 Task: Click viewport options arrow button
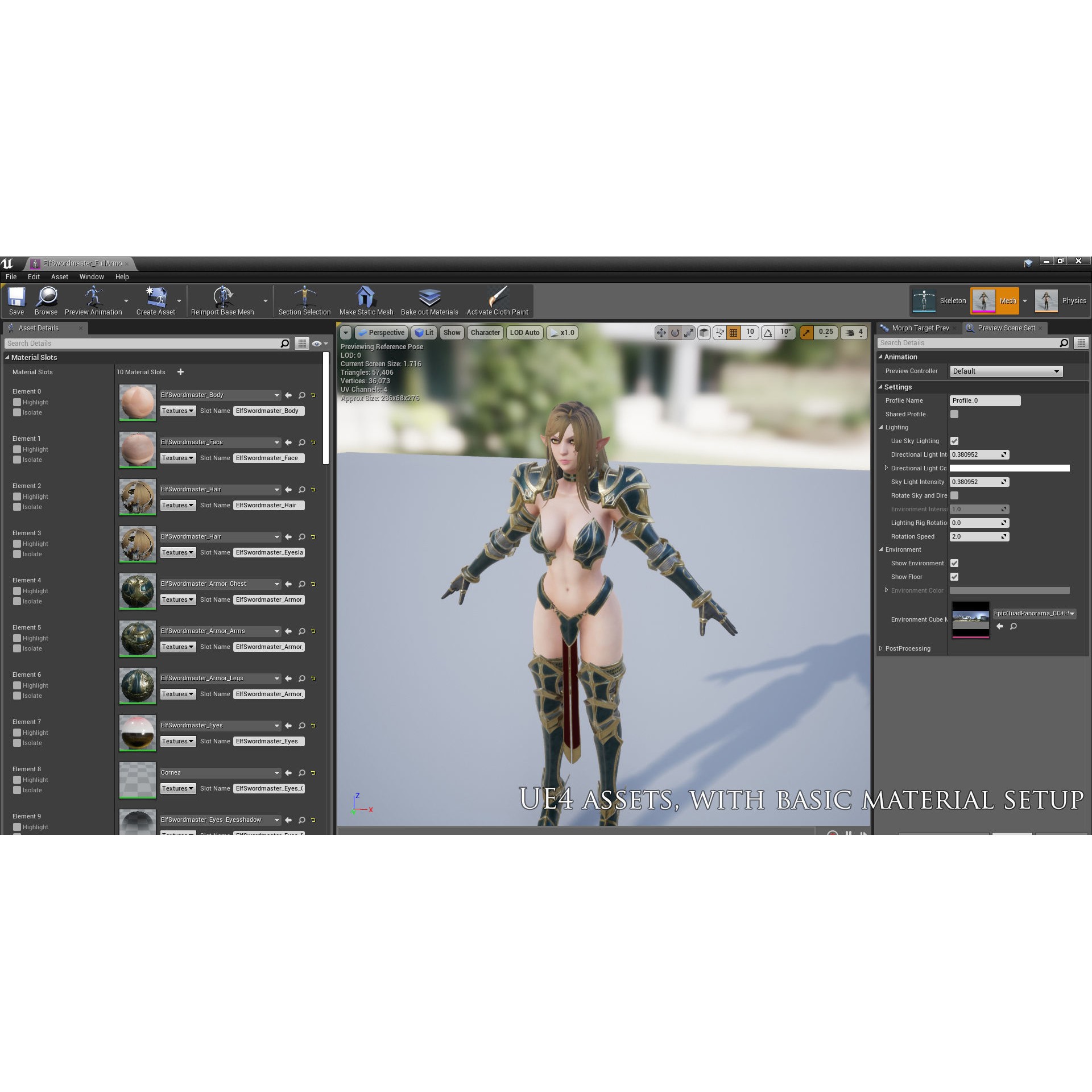click(x=346, y=333)
